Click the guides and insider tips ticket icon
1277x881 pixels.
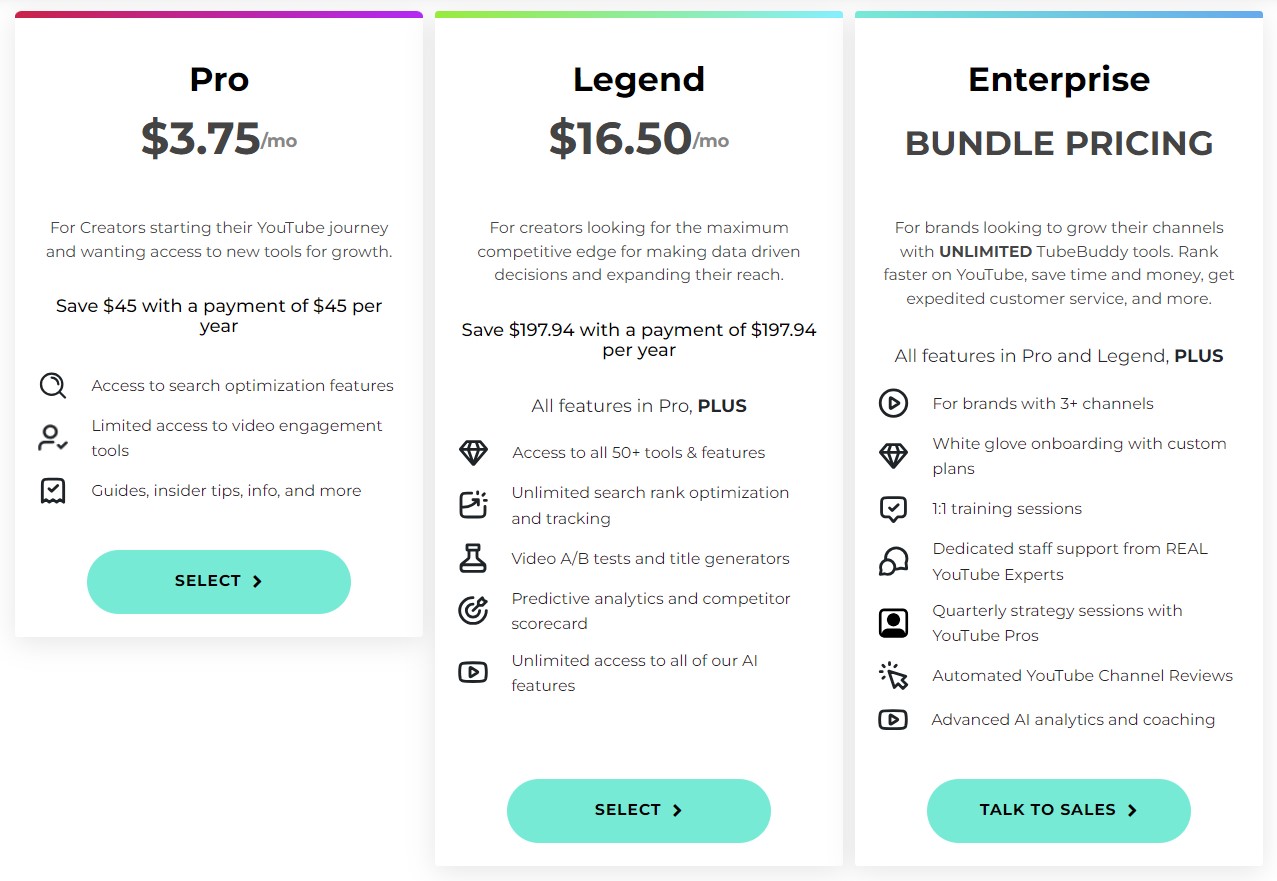coord(52,490)
